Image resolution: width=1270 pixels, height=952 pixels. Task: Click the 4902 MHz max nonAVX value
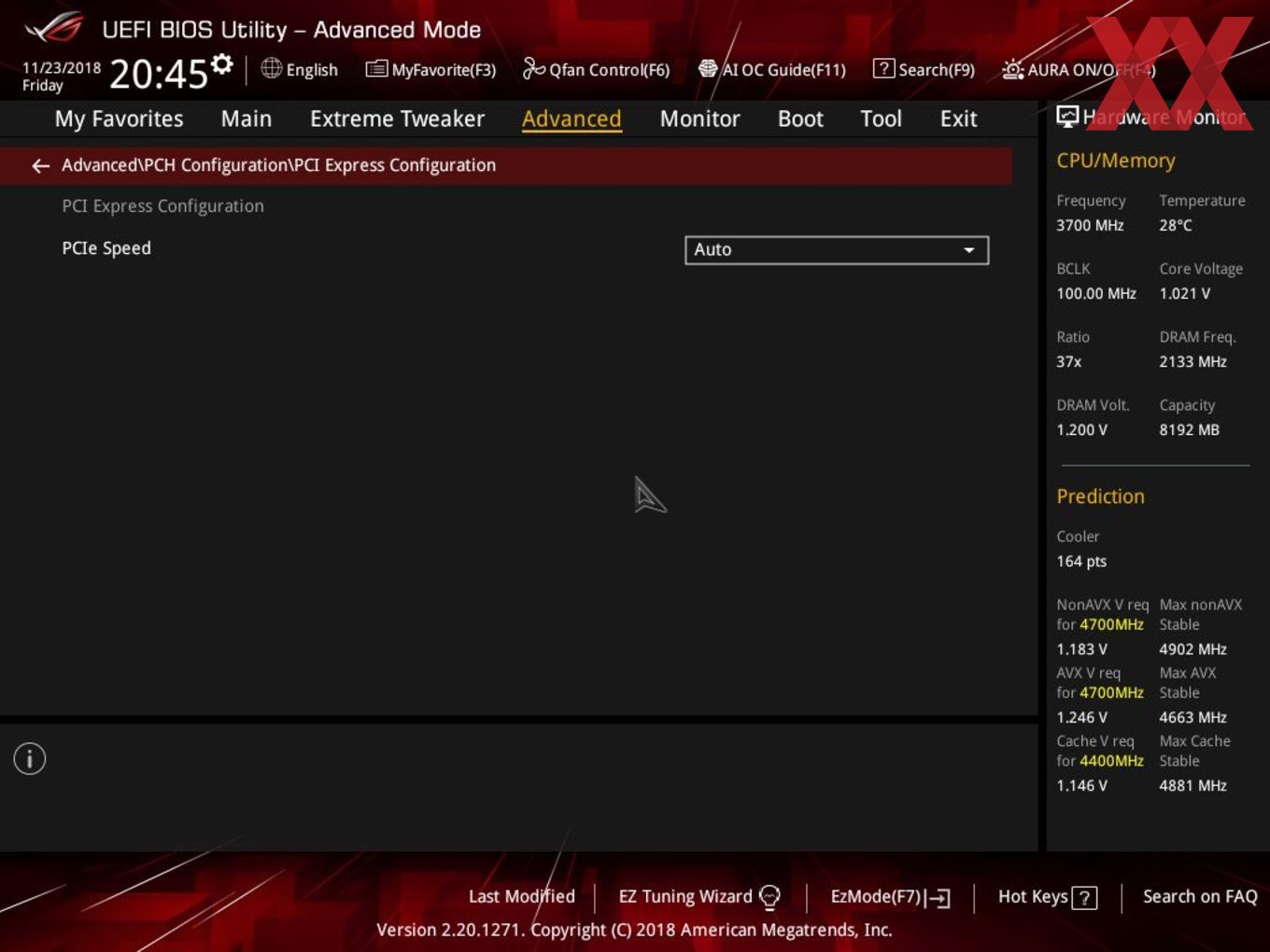click(1192, 649)
